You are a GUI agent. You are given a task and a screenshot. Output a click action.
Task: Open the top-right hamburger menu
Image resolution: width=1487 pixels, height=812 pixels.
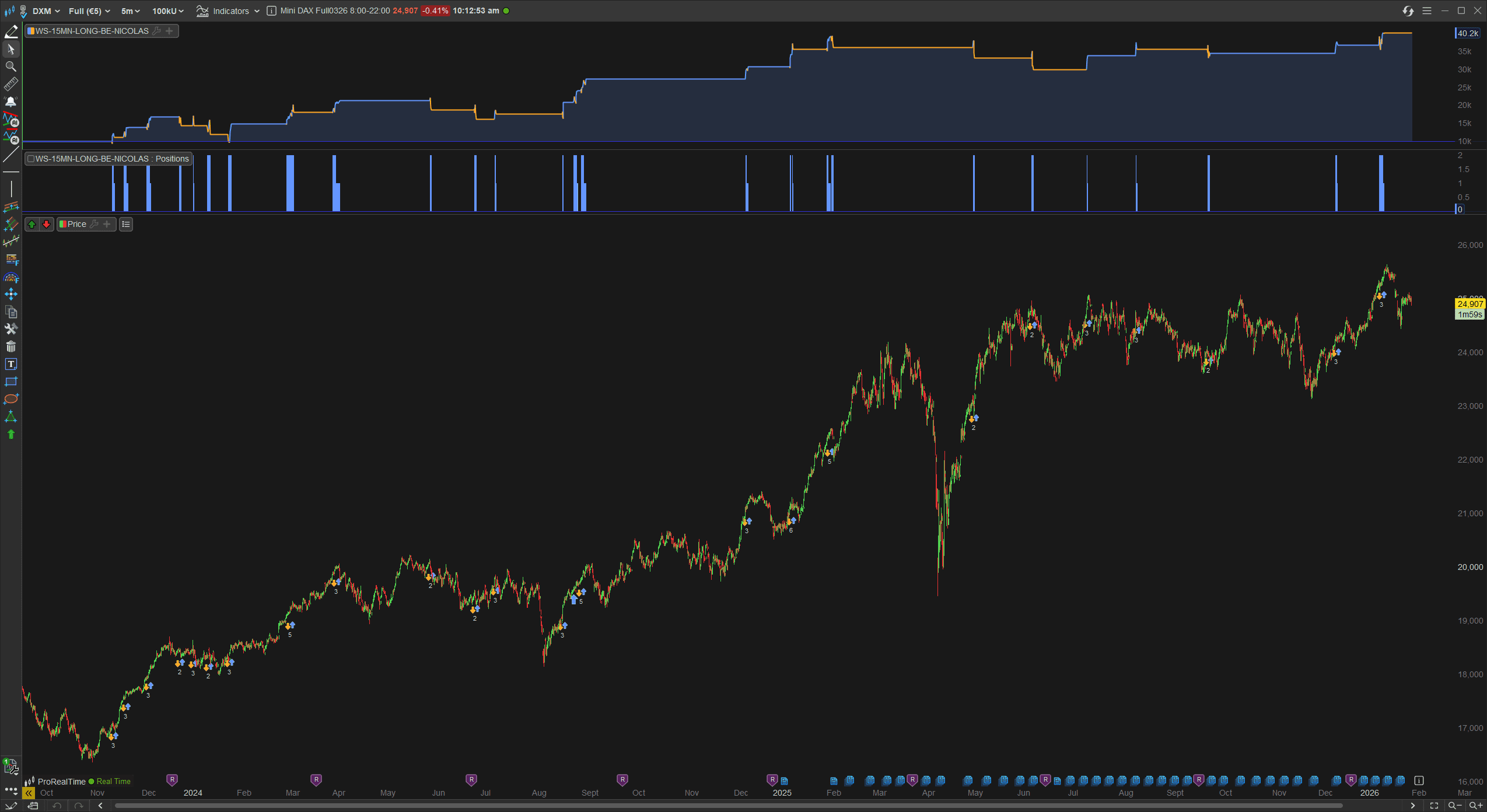point(1427,10)
